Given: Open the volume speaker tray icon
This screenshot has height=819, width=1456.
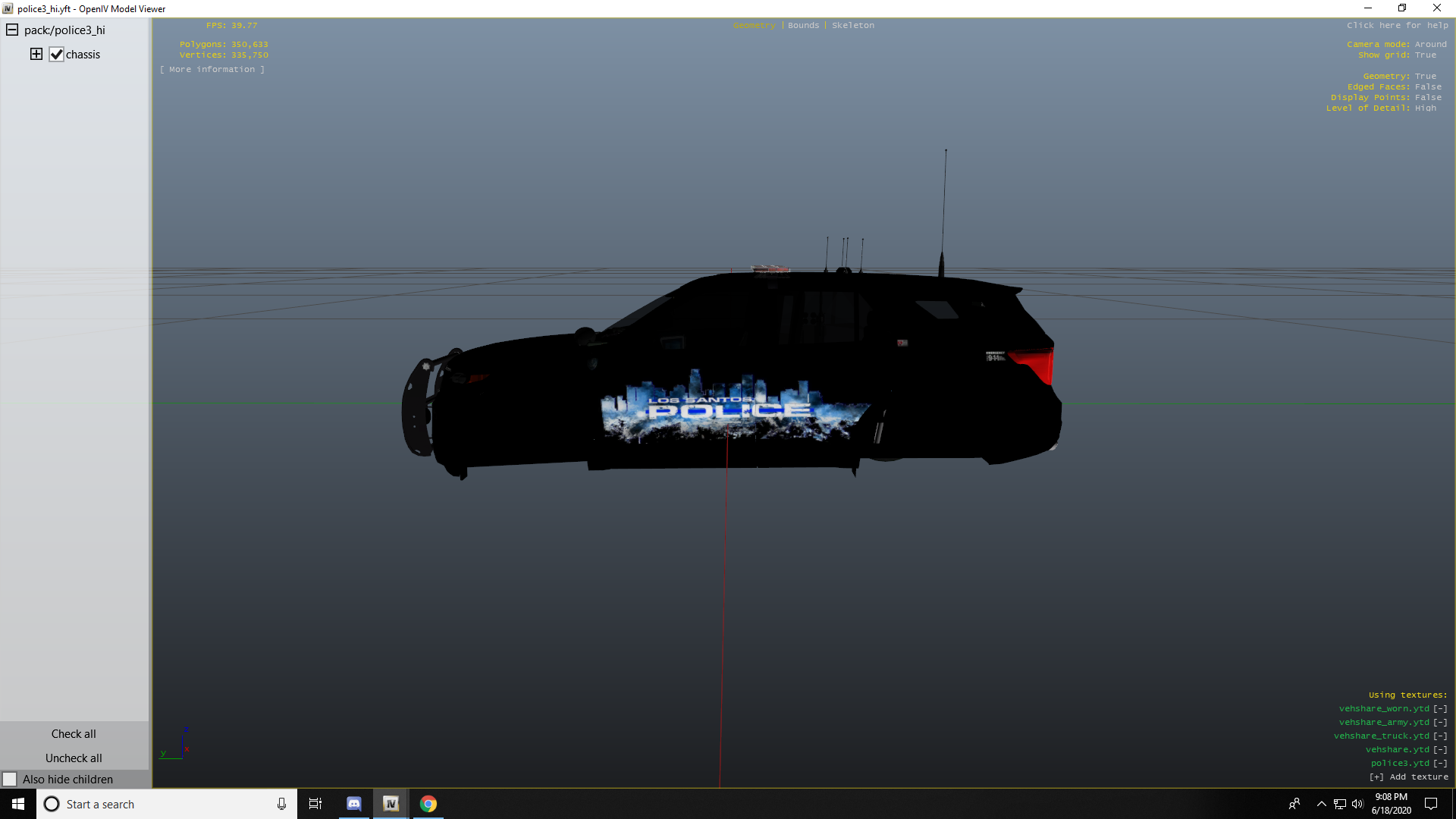Looking at the screenshot, I should tap(1357, 804).
